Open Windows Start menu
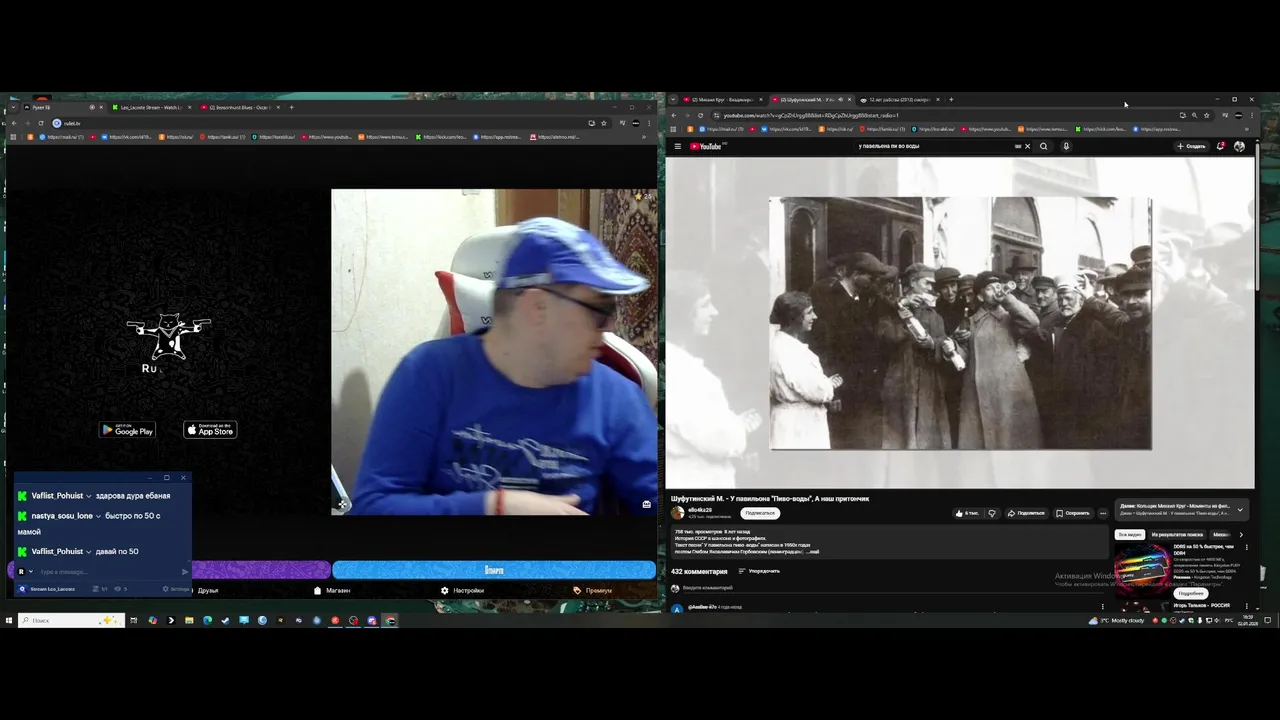The image size is (1280, 720). (x=8, y=620)
